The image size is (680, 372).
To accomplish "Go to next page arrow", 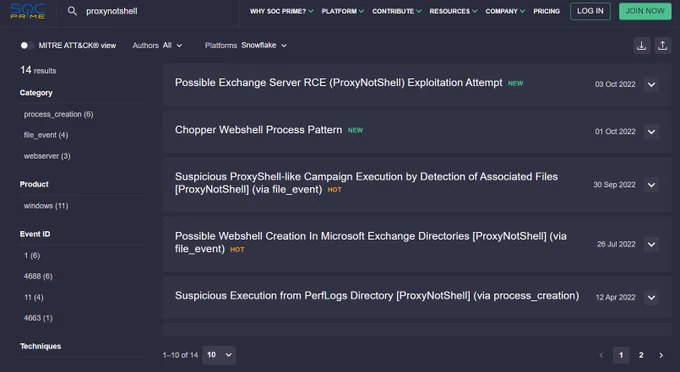I will (x=661, y=355).
